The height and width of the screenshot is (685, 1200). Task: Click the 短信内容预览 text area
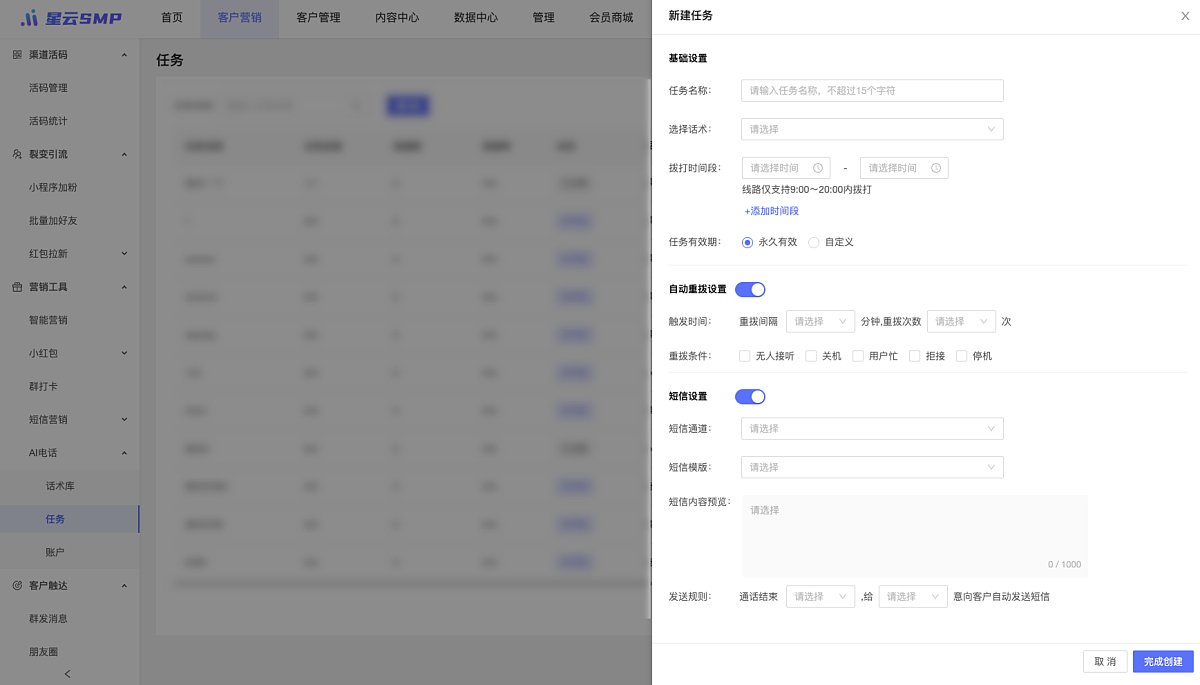pos(915,536)
